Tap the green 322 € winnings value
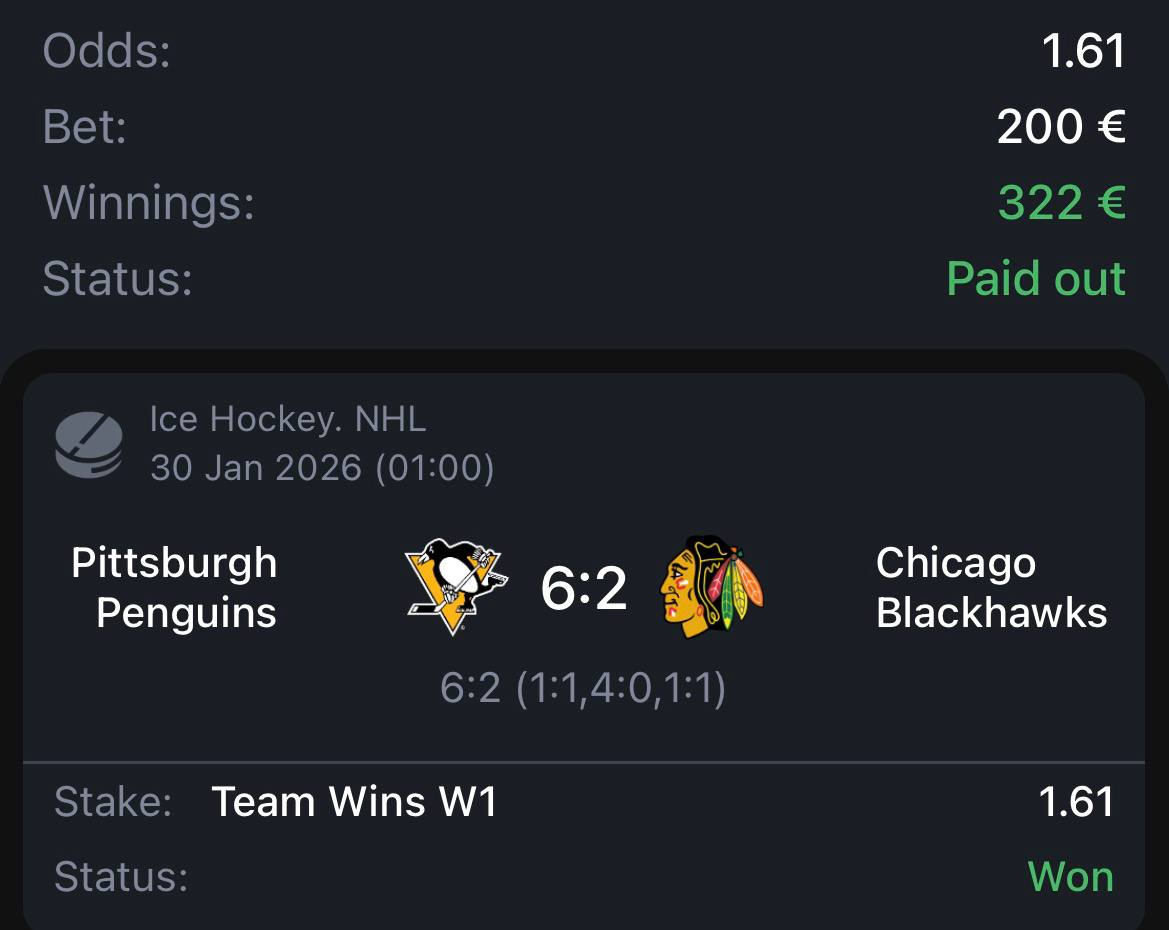This screenshot has height=930, width=1169. point(1061,203)
